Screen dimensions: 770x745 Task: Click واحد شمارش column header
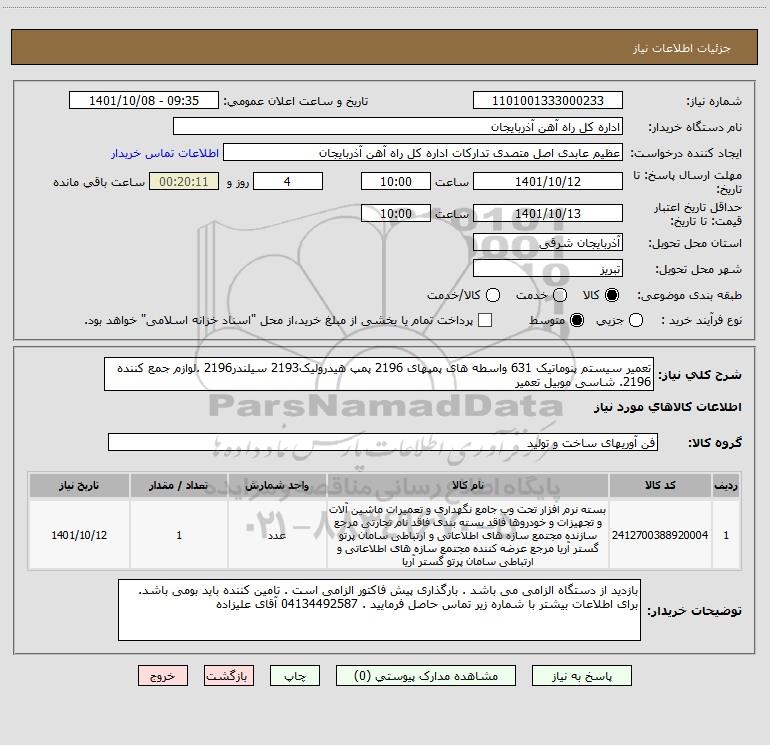277,485
